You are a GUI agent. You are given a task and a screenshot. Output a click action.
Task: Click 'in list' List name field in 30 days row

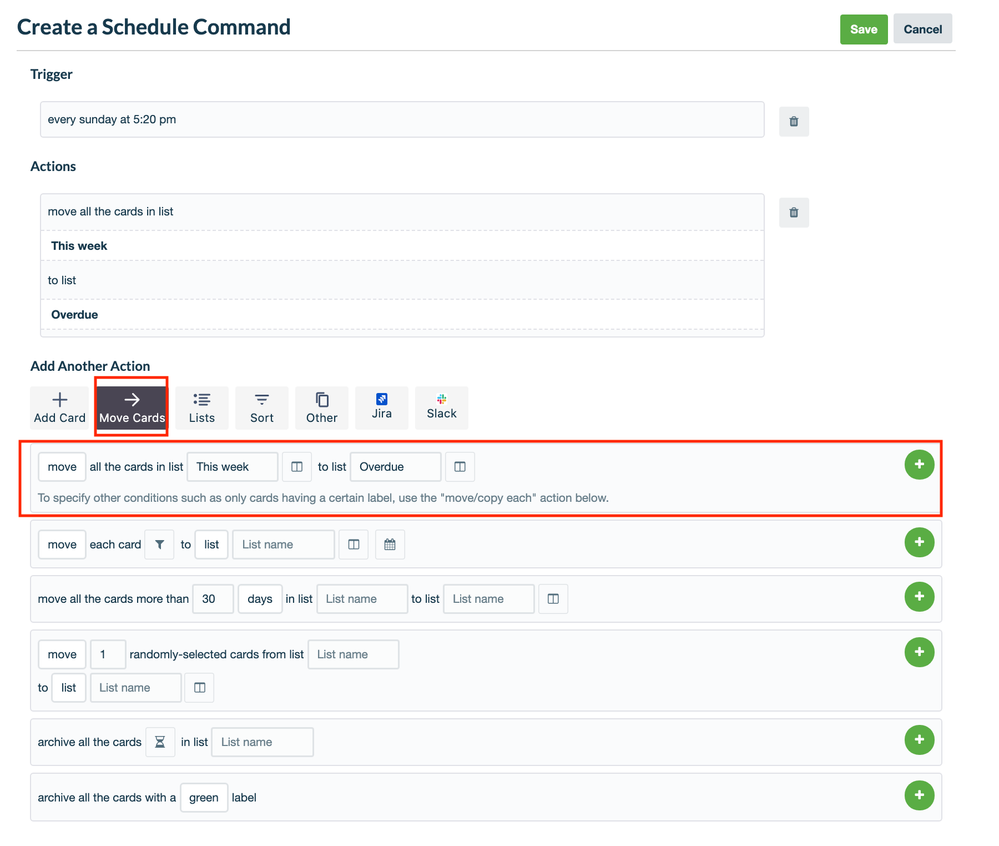pyautogui.click(x=362, y=599)
